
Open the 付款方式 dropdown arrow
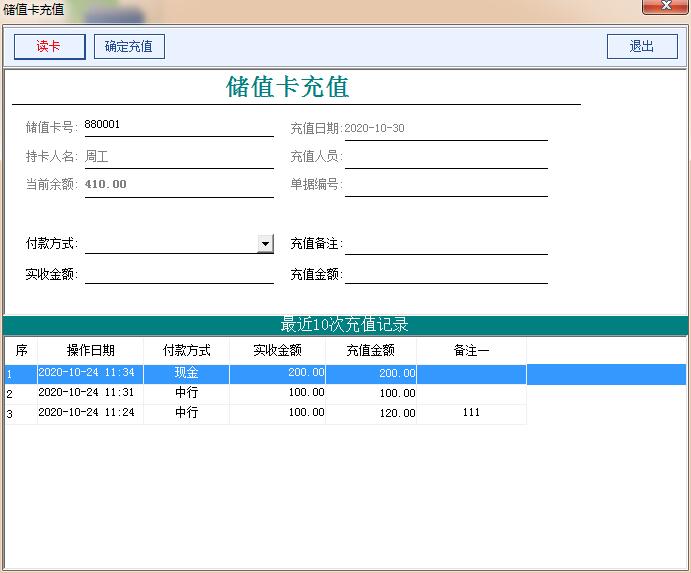coord(265,244)
